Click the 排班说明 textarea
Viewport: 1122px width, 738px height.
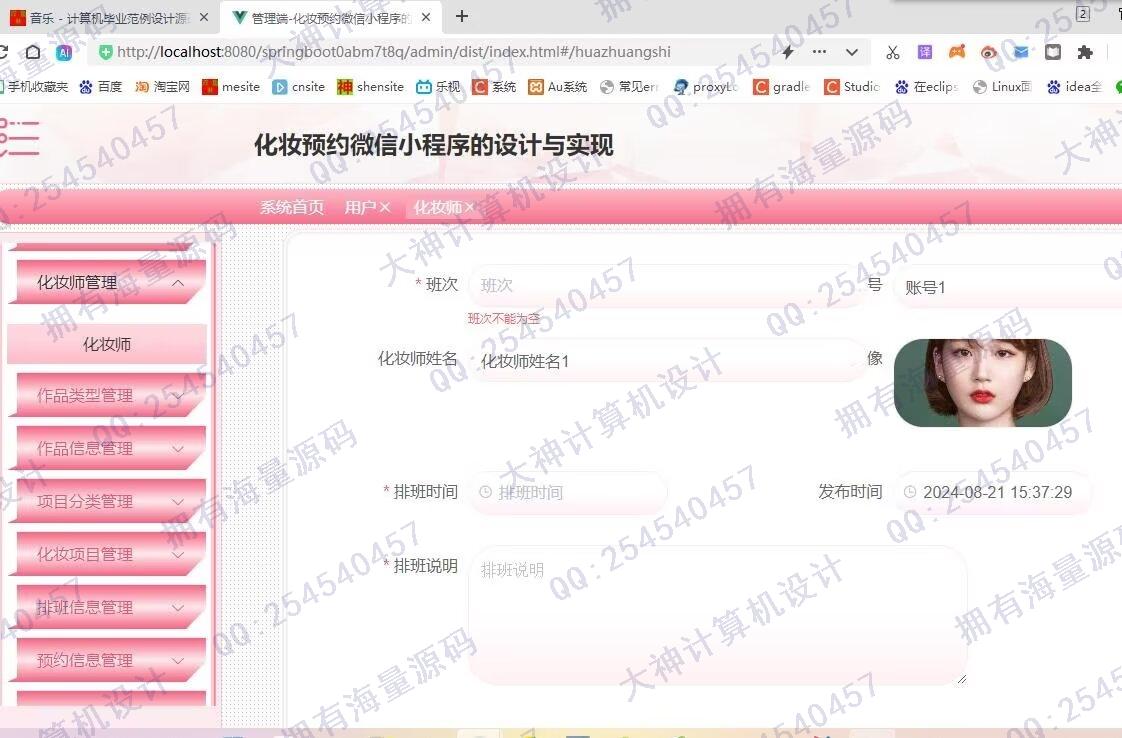[x=718, y=616]
